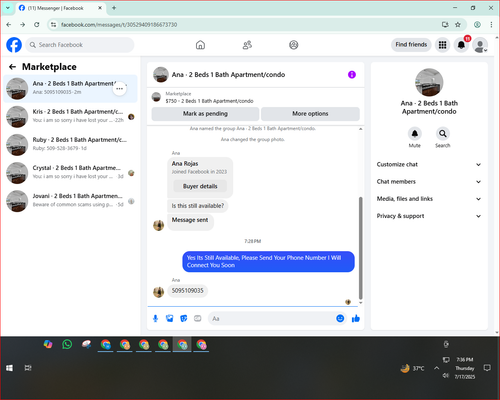Select the Jovani 2 Beds conversation

pos(70,201)
